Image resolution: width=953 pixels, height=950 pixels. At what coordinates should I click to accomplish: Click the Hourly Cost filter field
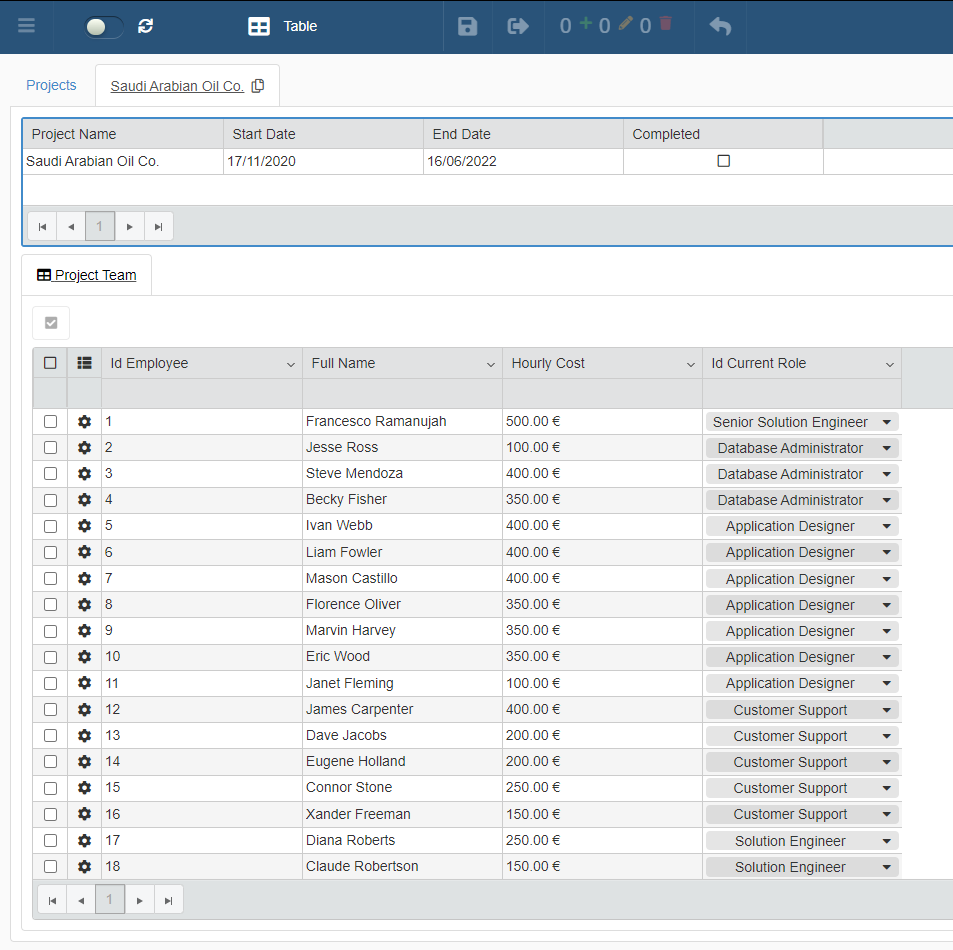tap(601, 393)
